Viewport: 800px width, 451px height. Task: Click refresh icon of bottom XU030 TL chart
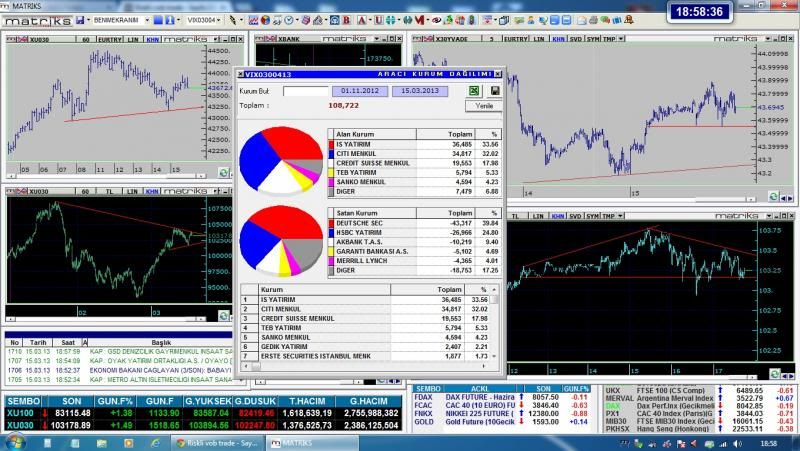[x=223, y=316]
